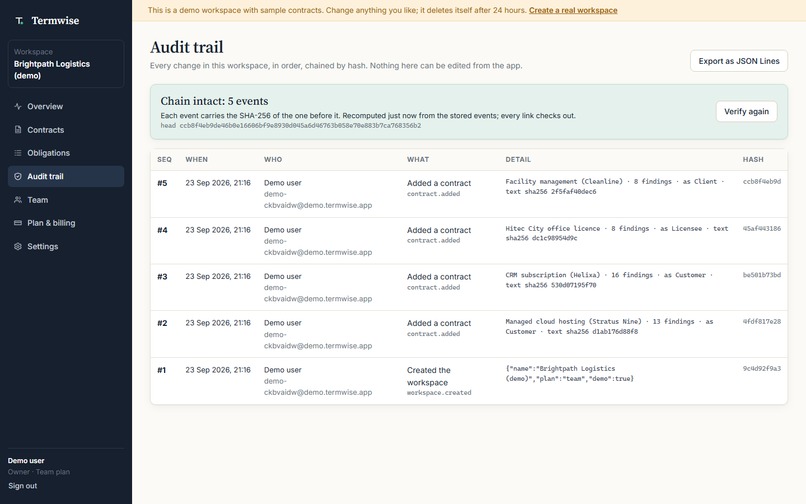Image resolution: width=806 pixels, height=504 pixels.
Task: Open the Brightpath Logistics workspace selector
Action: point(66,64)
